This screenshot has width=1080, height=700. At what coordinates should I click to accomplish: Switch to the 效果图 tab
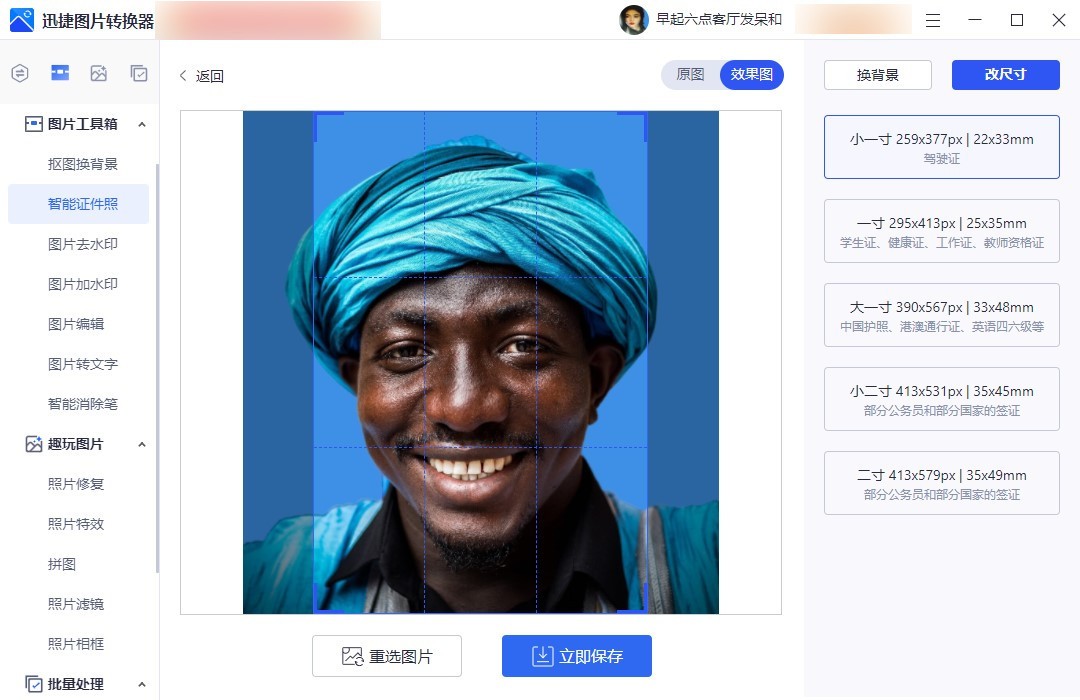751,74
